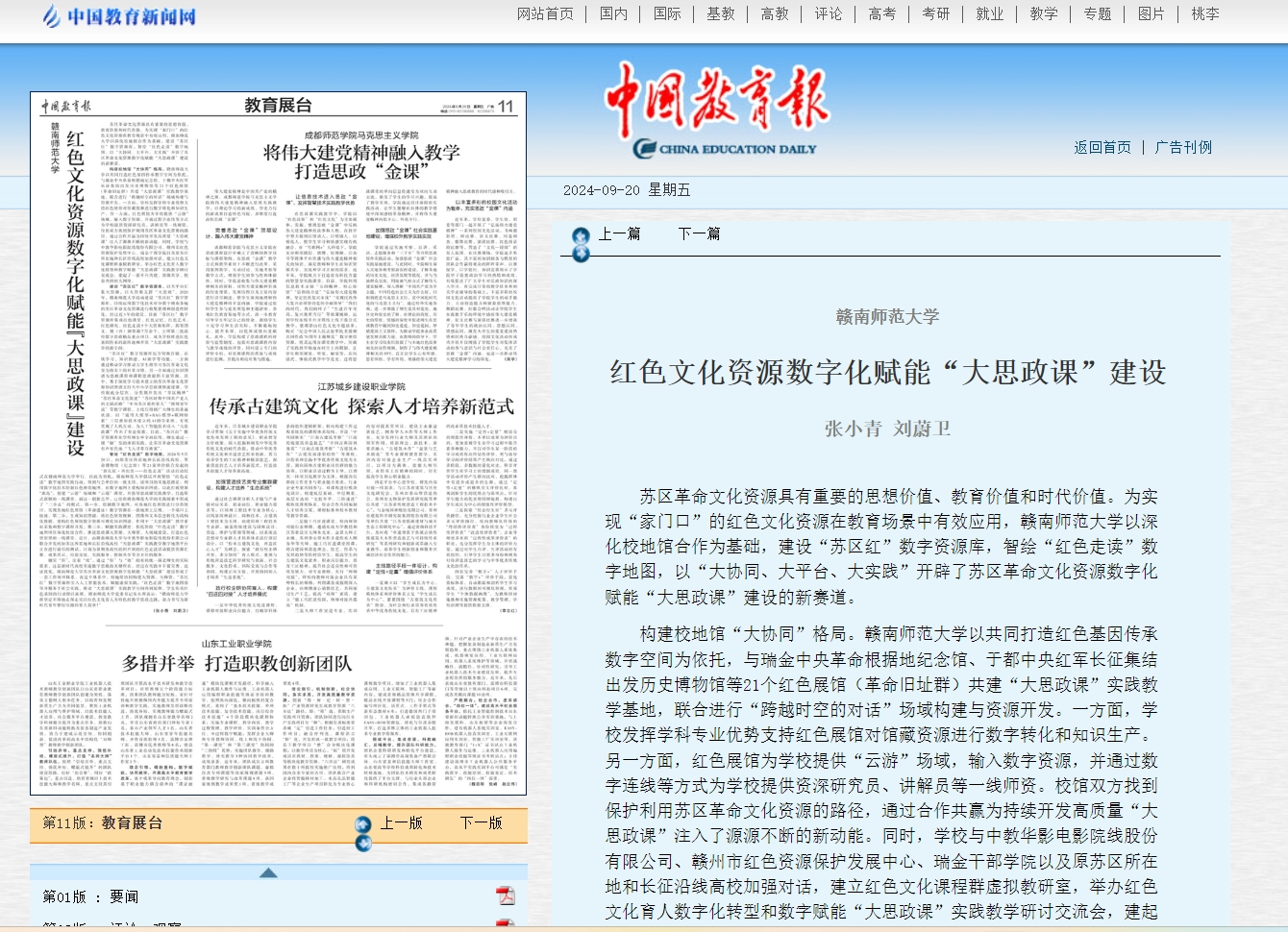Open thumbnail article 将伟大建党精神融入教学 打造思政金课
This screenshot has width=1288, height=932.
(x=361, y=161)
